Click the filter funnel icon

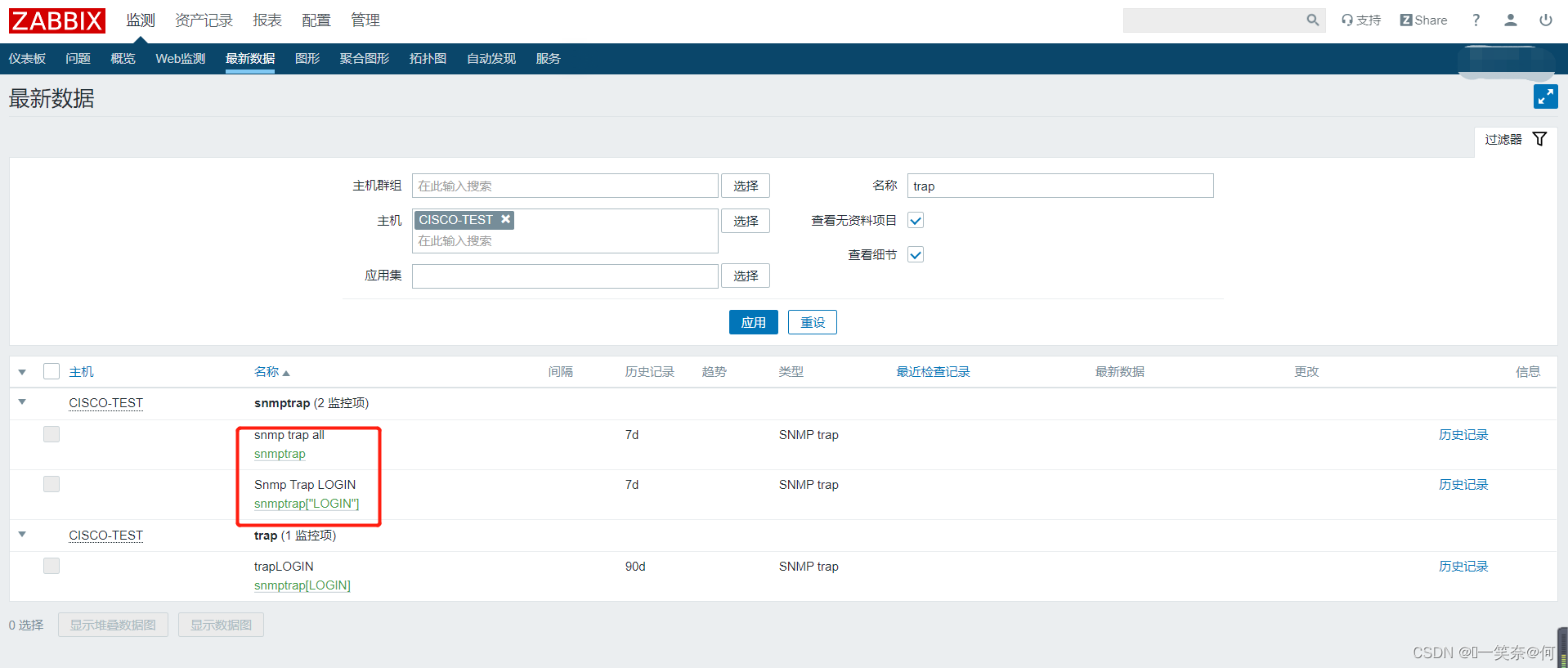[x=1539, y=139]
